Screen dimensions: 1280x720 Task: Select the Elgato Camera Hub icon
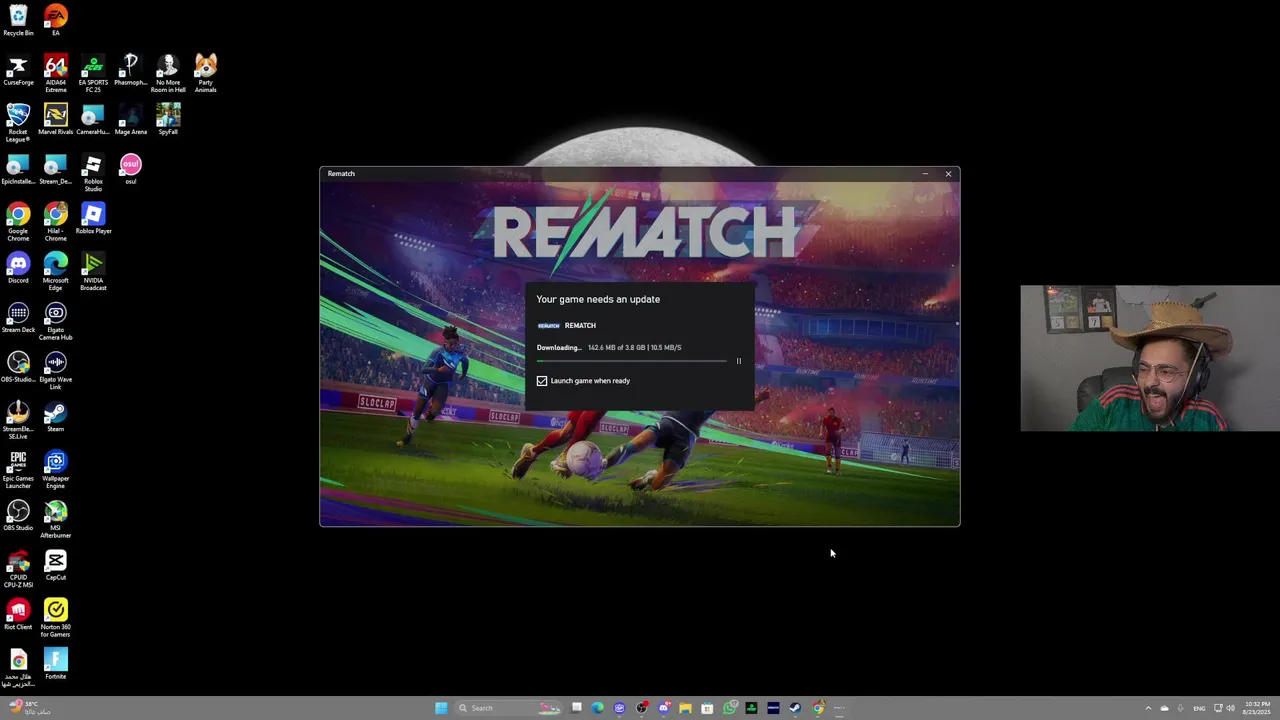(56, 321)
